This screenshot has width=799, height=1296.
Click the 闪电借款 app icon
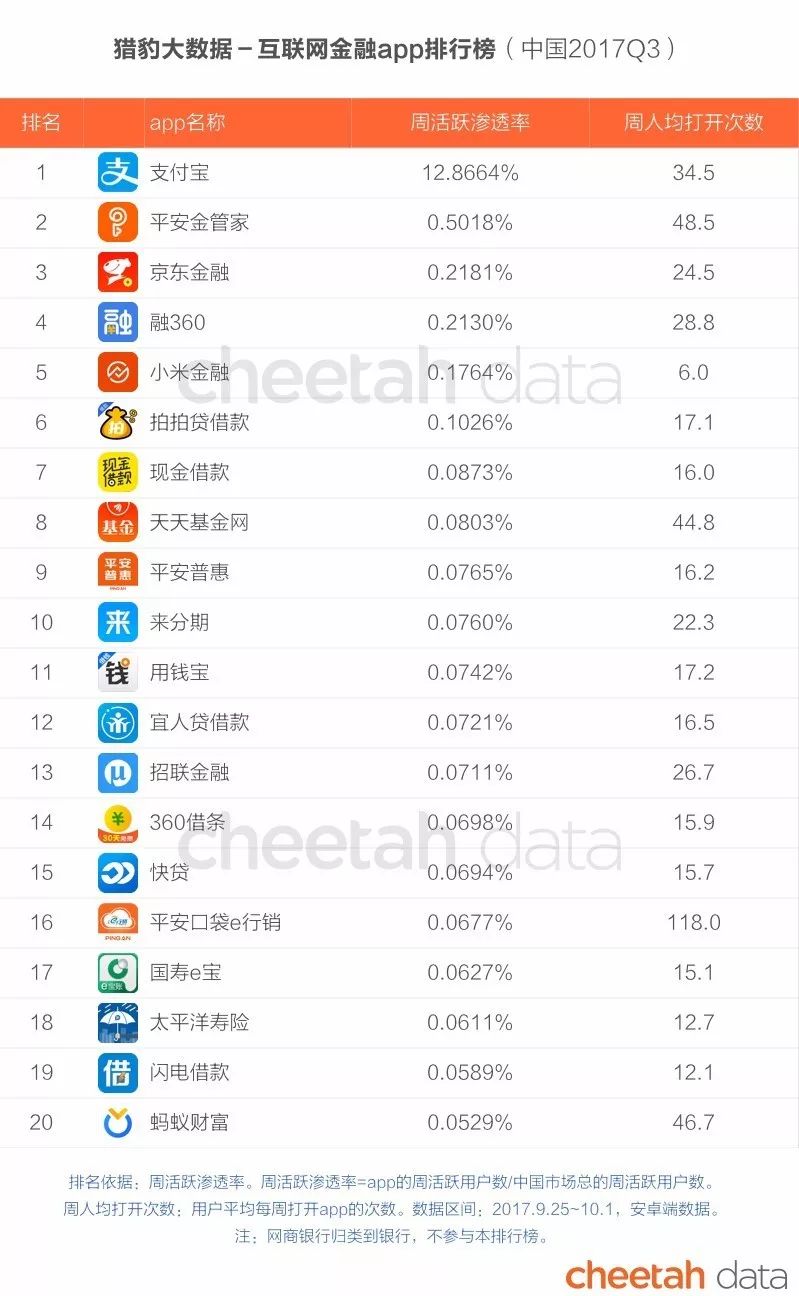click(x=118, y=1072)
